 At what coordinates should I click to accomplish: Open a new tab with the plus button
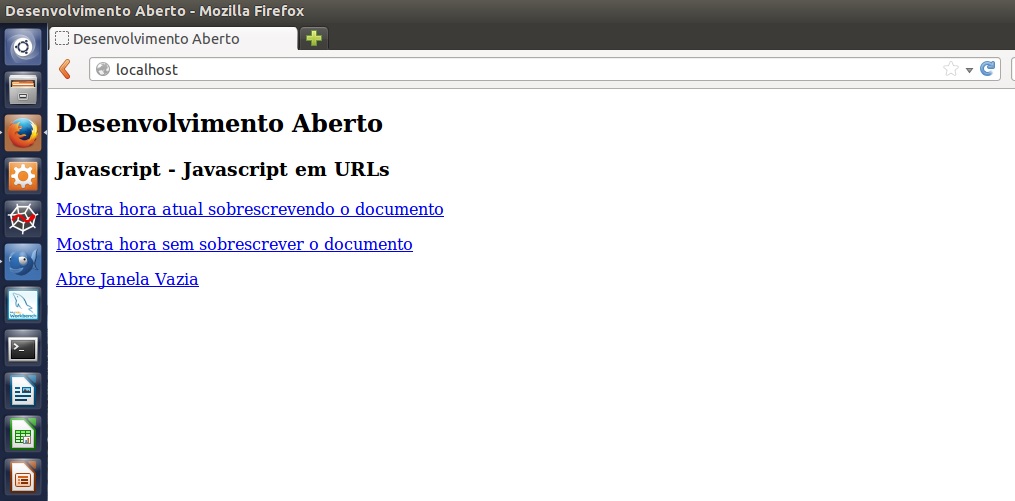pyautogui.click(x=314, y=38)
